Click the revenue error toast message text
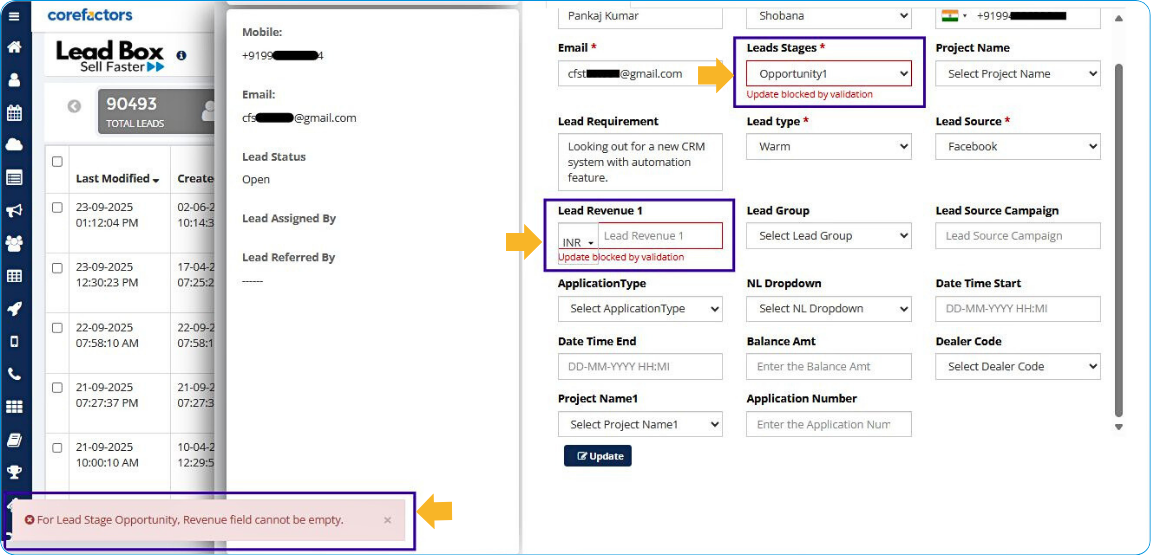This screenshot has height=556, width=1151. pos(190,520)
